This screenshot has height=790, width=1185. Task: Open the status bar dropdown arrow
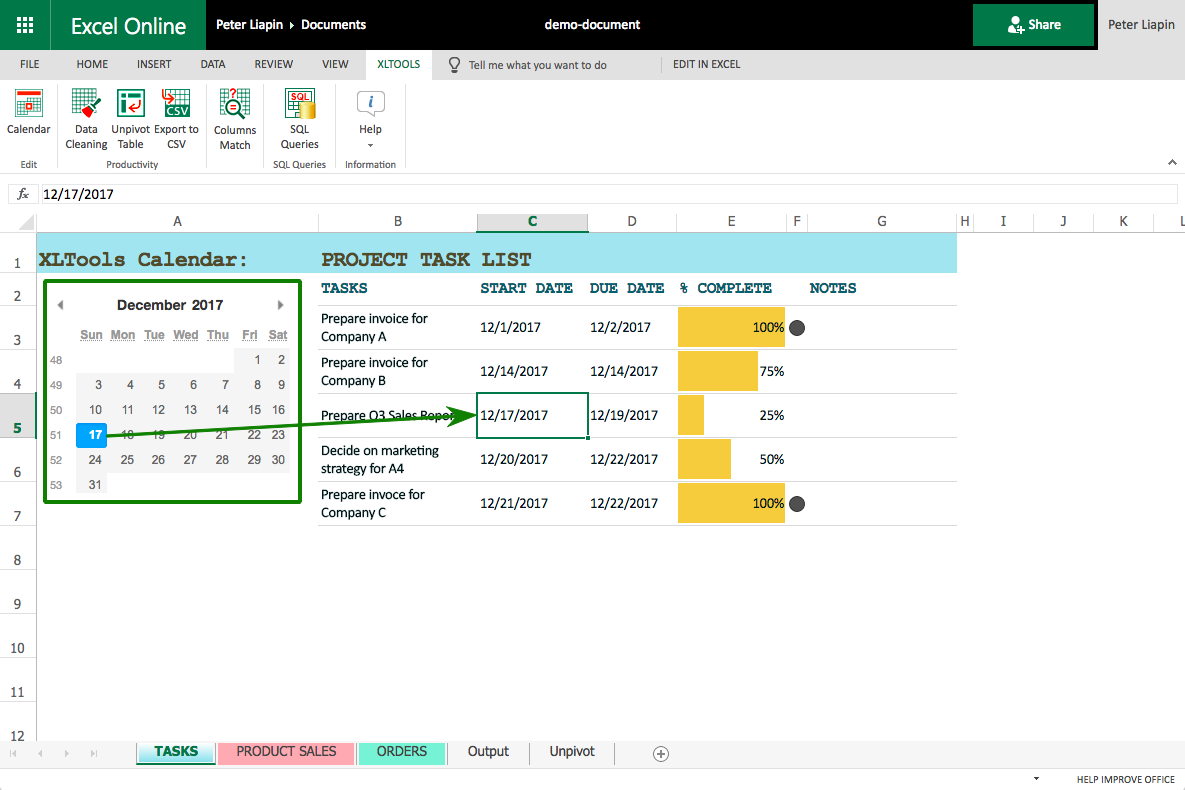click(x=1036, y=779)
